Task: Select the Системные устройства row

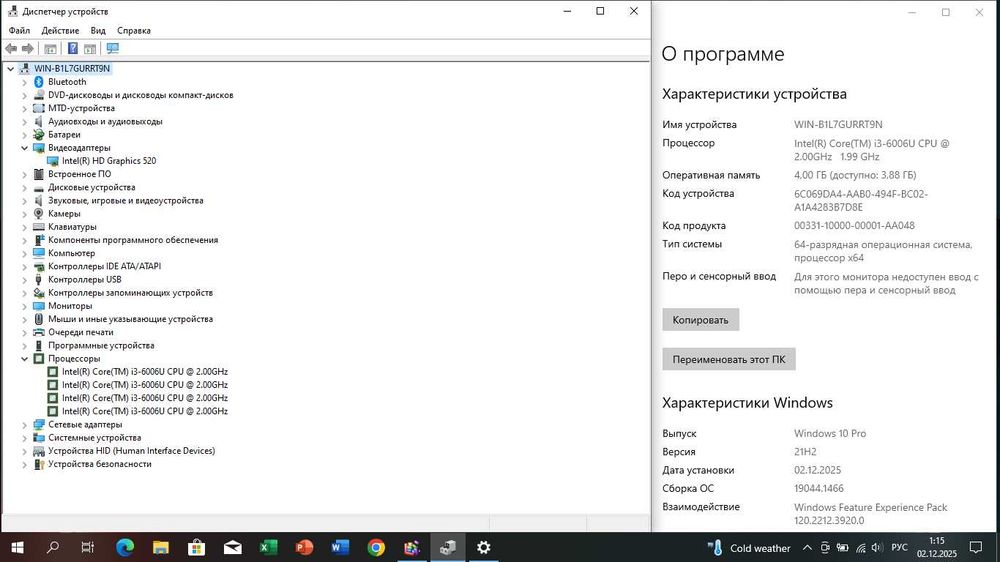Action: (x=94, y=438)
